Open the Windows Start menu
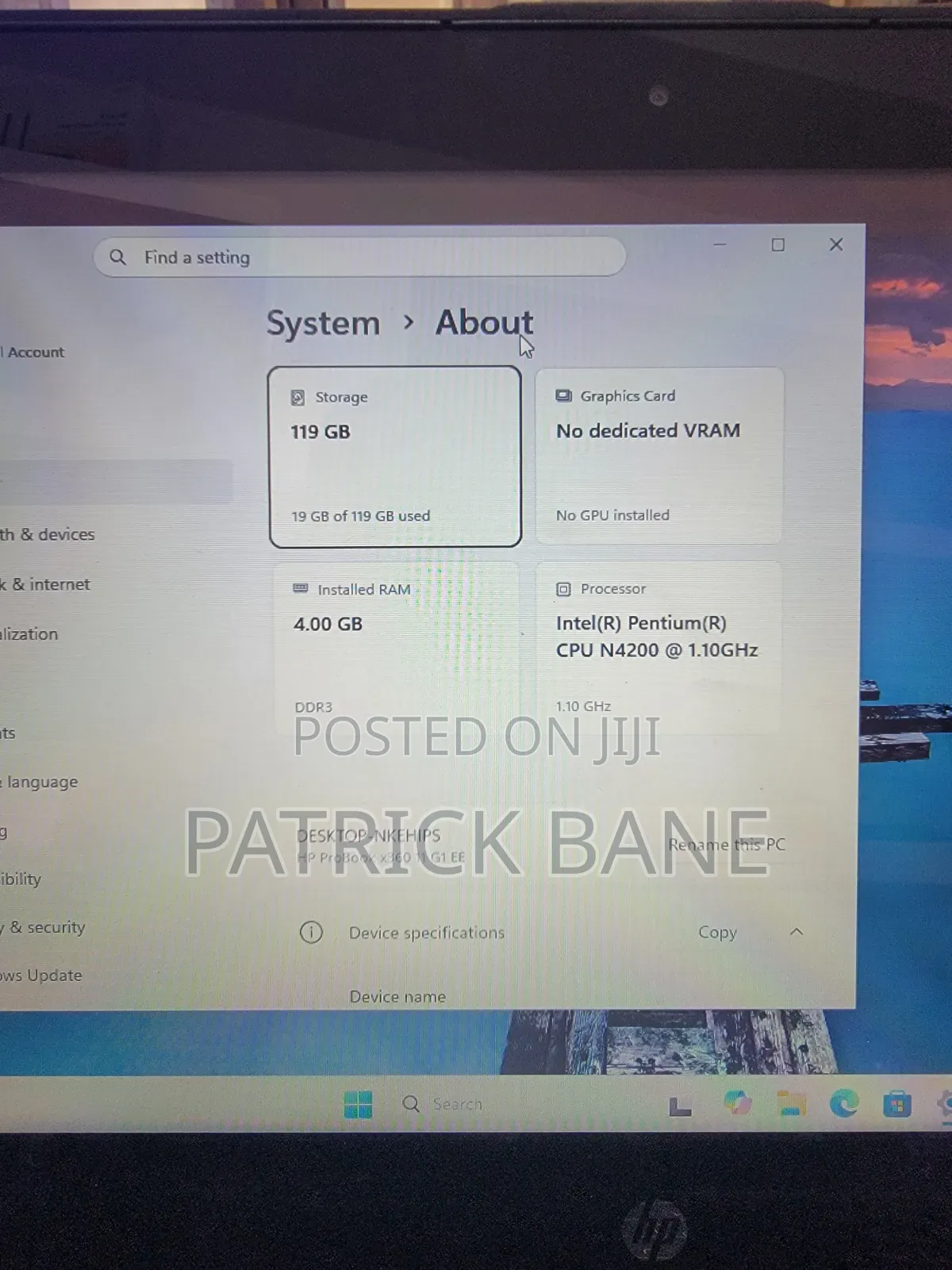Viewport: 952px width, 1270px height. 358,1104
